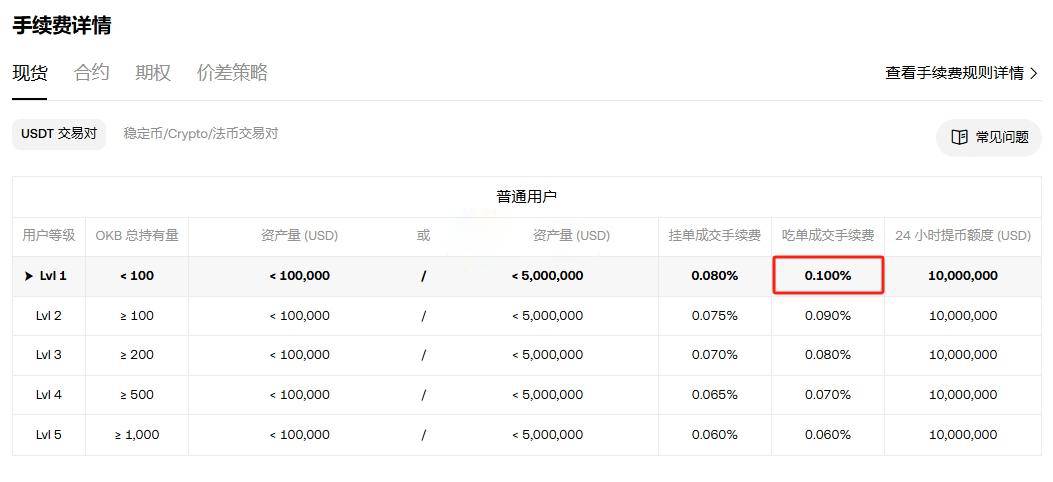Viewport: 1053px width, 482px height.
Task: Select the Lvl 3 row label
Action: click(x=49, y=355)
